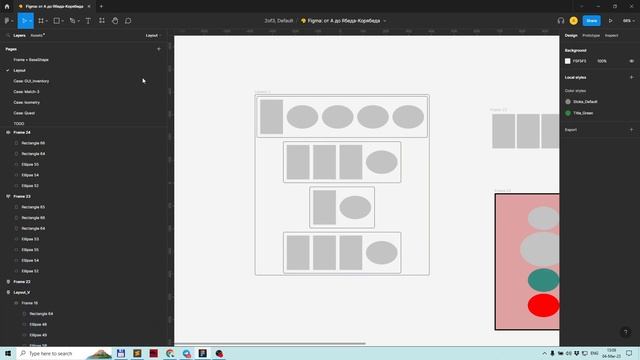Open the Frame + BaseShape page
The image size is (640, 360).
point(31,60)
